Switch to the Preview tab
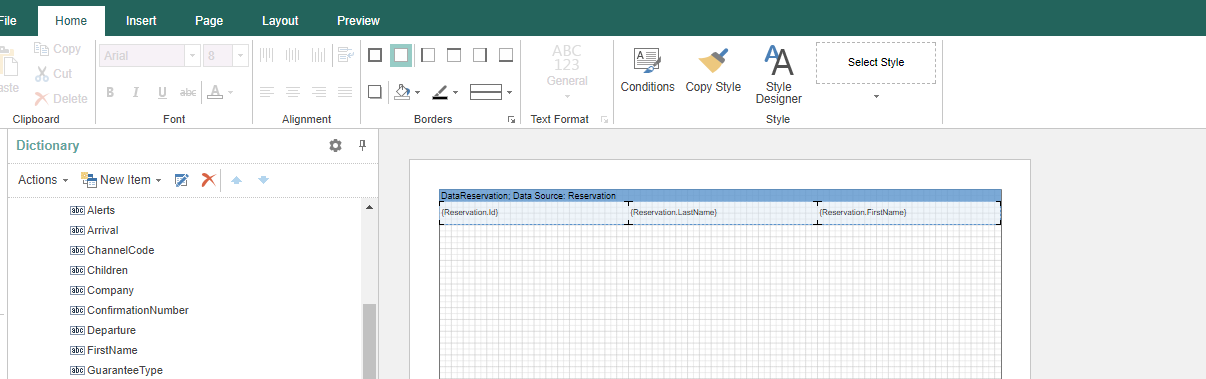This screenshot has width=1206, height=379. (x=358, y=20)
